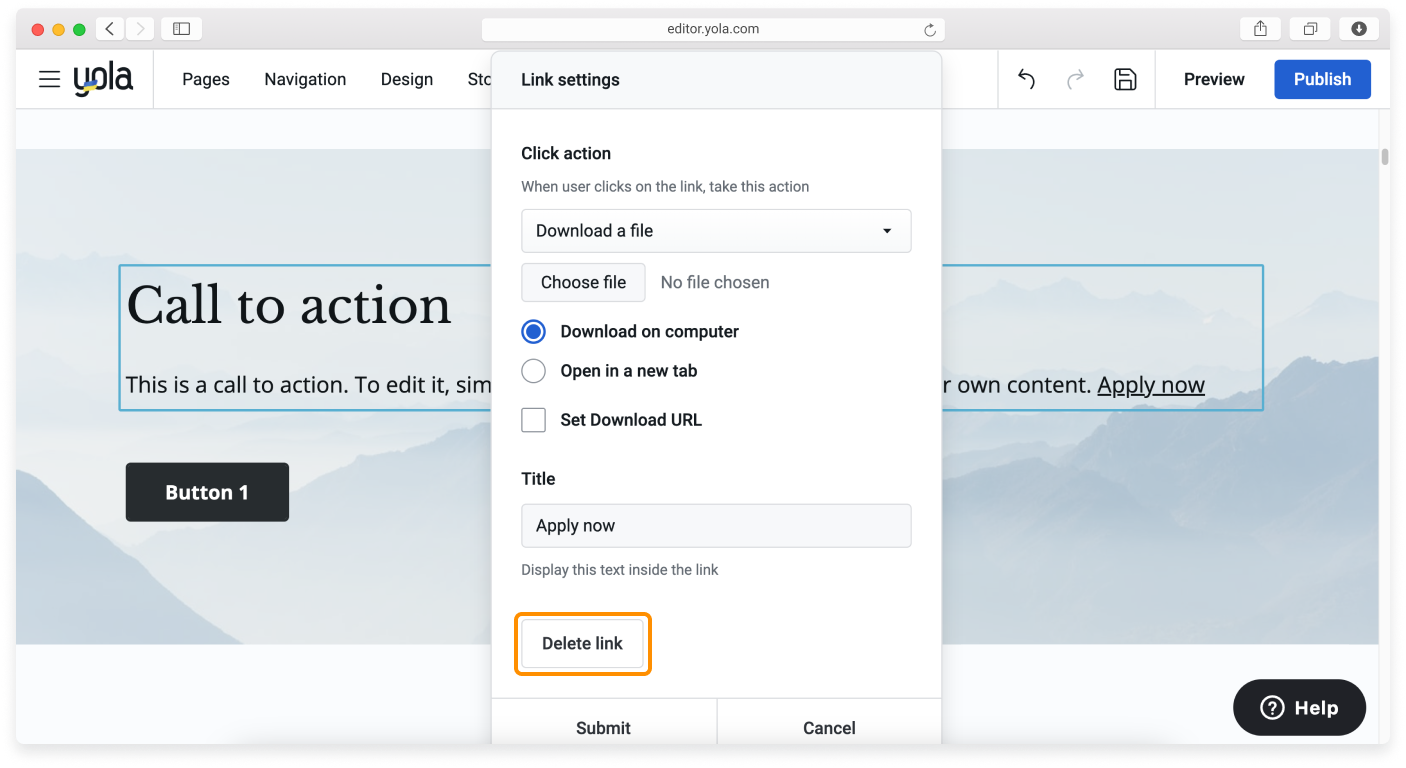This screenshot has height=768, width=1406.
Task: Submit the link settings
Action: coord(604,728)
